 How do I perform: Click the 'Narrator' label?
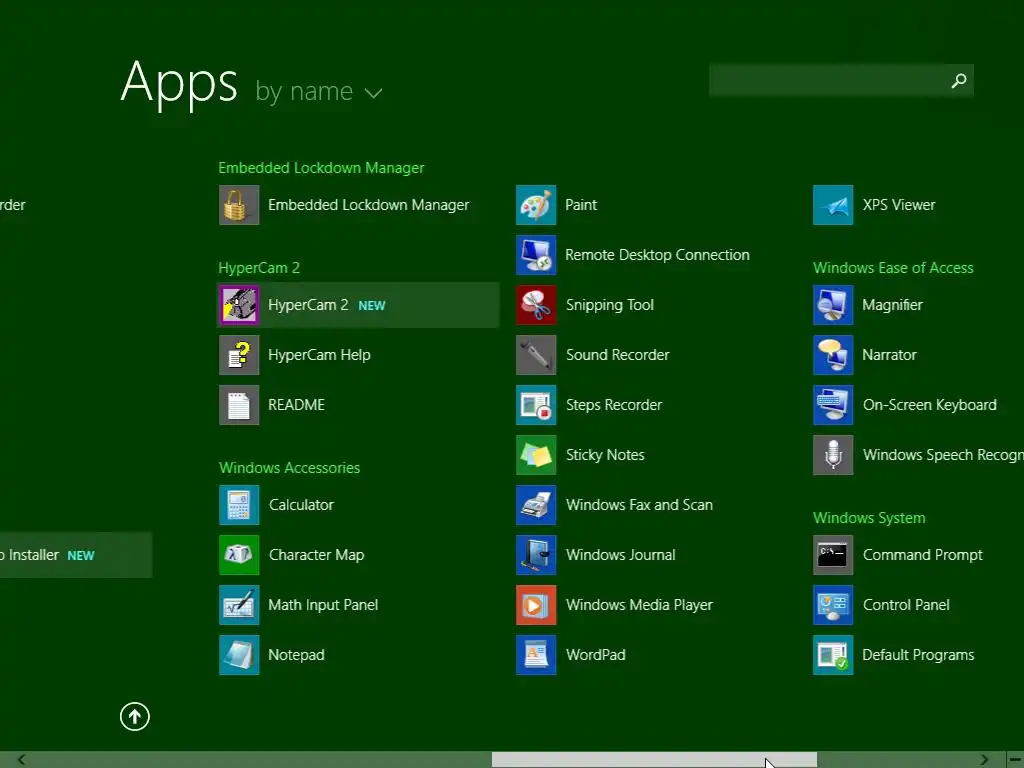point(889,355)
